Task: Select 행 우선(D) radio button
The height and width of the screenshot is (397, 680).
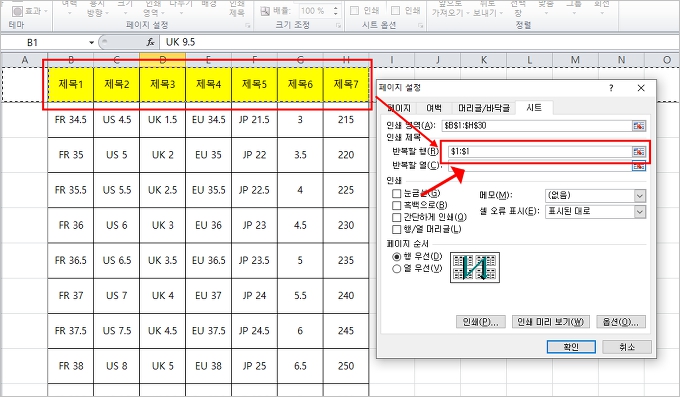Action: [396, 256]
